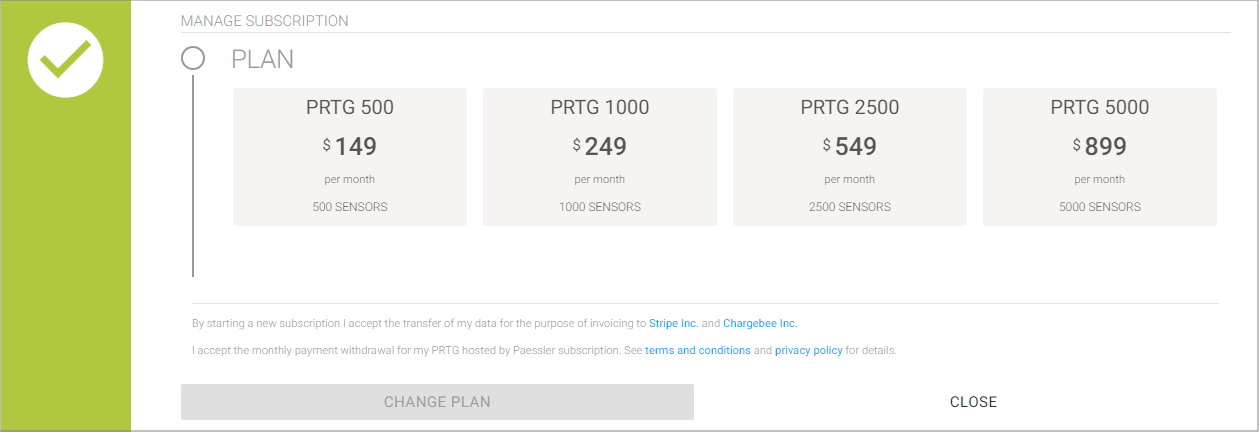This screenshot has height=432, width=1259.
Task: Choose the PRTG 2500 plan card
Action: (x=850, y=157)
